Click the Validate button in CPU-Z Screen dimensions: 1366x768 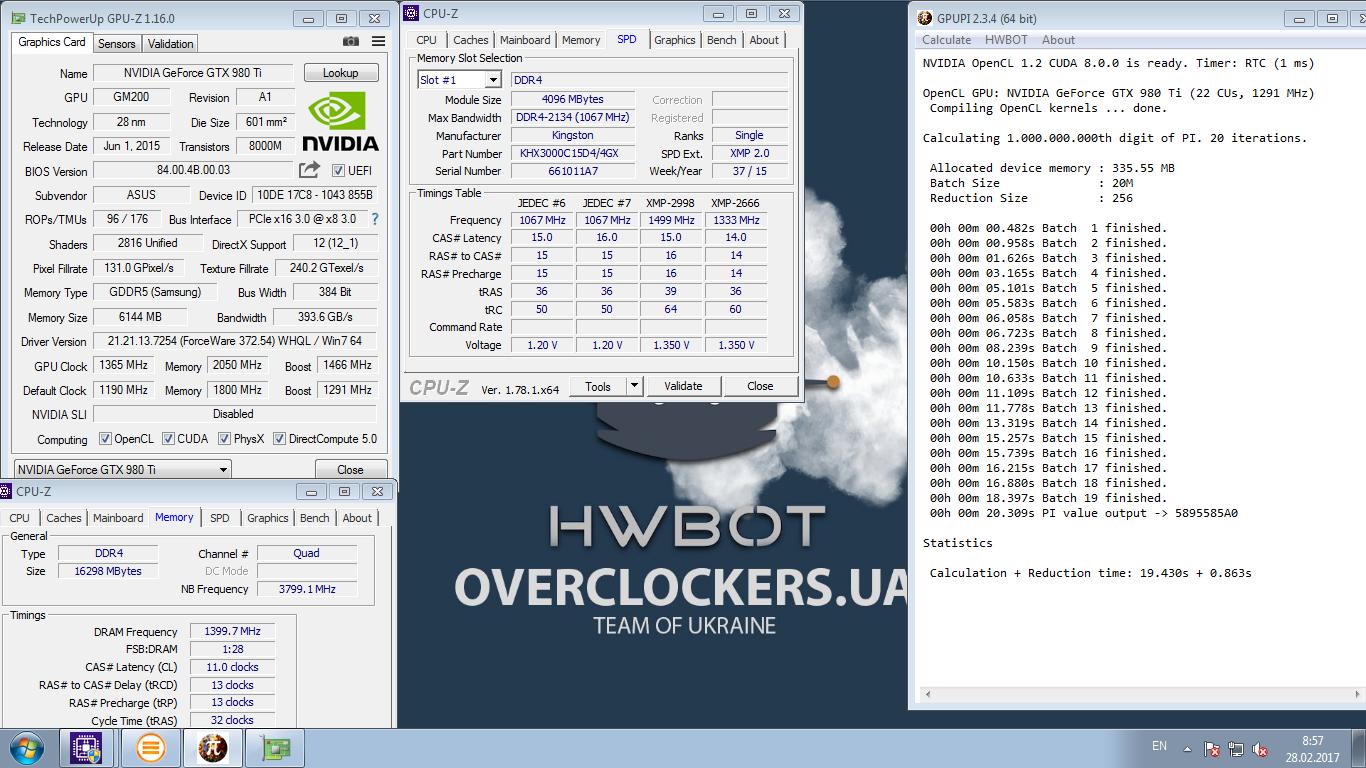[x=683, y=386]
